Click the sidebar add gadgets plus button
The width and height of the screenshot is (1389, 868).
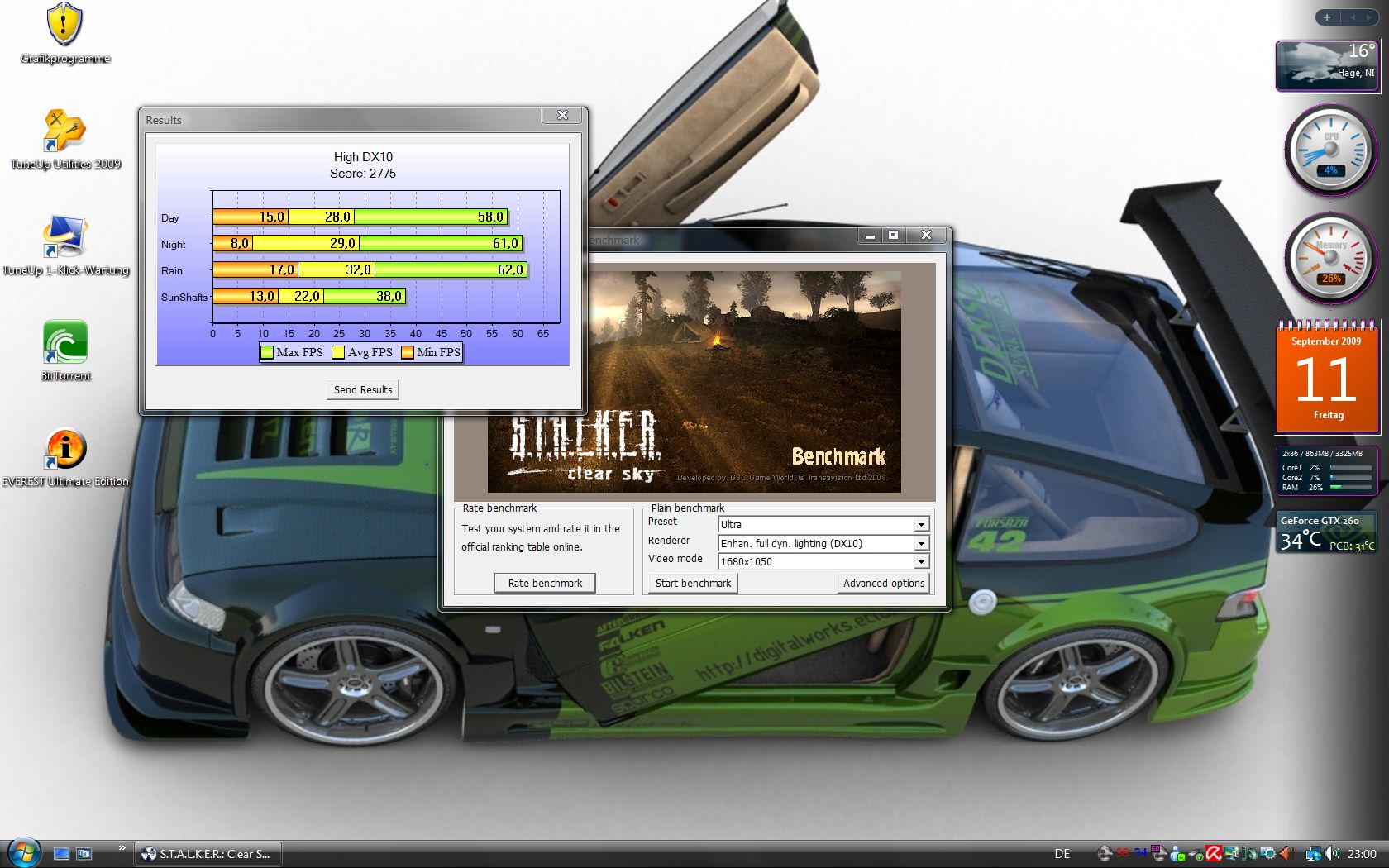pyautogui.click(x=1327, y=17)
